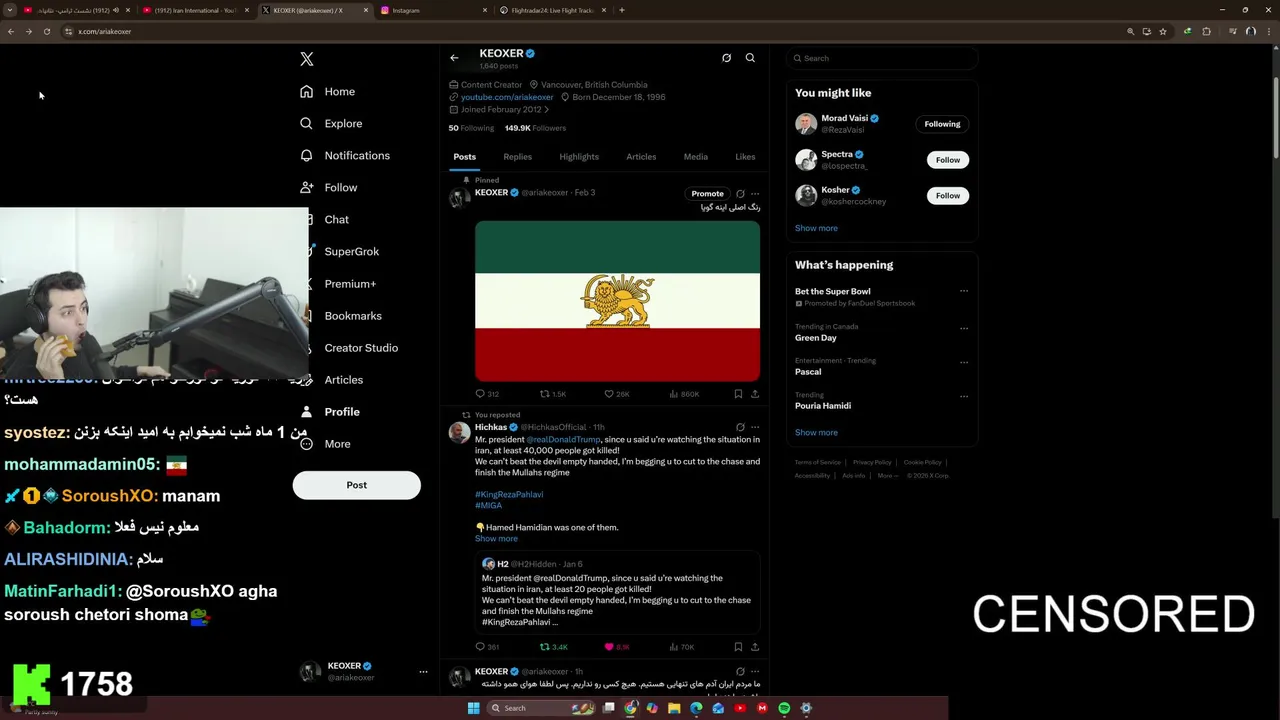The height and width of the screenshot is (720, 1280).
Task: Follow Kosher account
Action: 948,196
